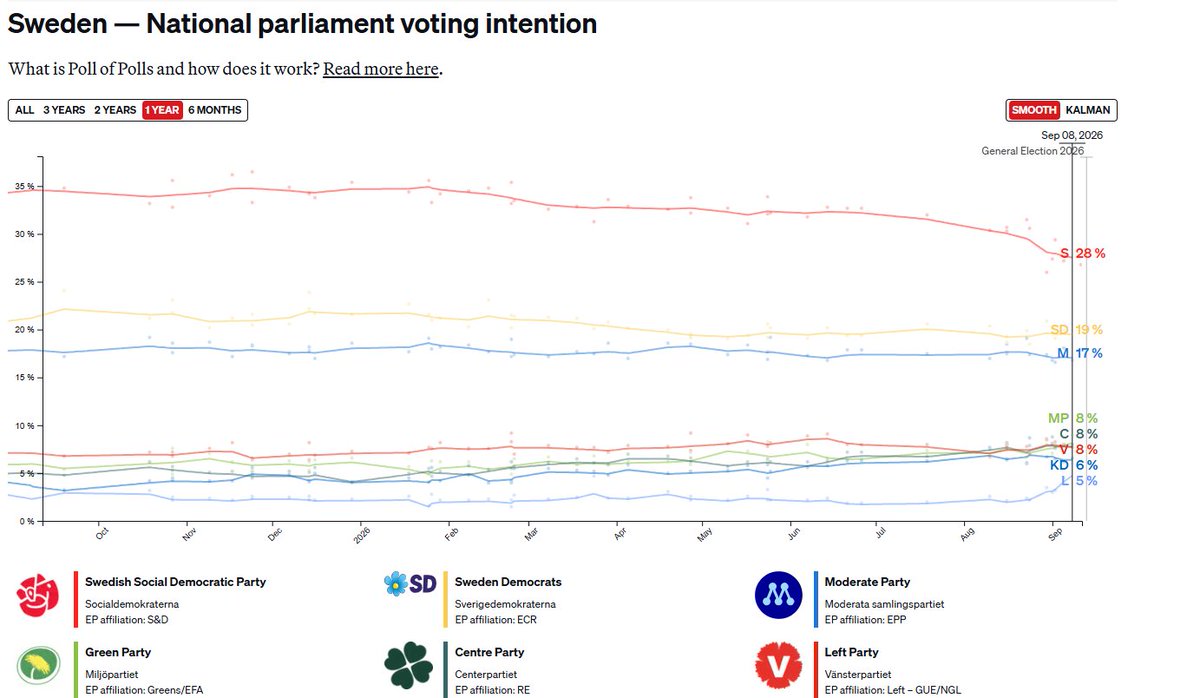Open the Read more here link
Viewport: 1200px width, 698px height.
(380, 69)
